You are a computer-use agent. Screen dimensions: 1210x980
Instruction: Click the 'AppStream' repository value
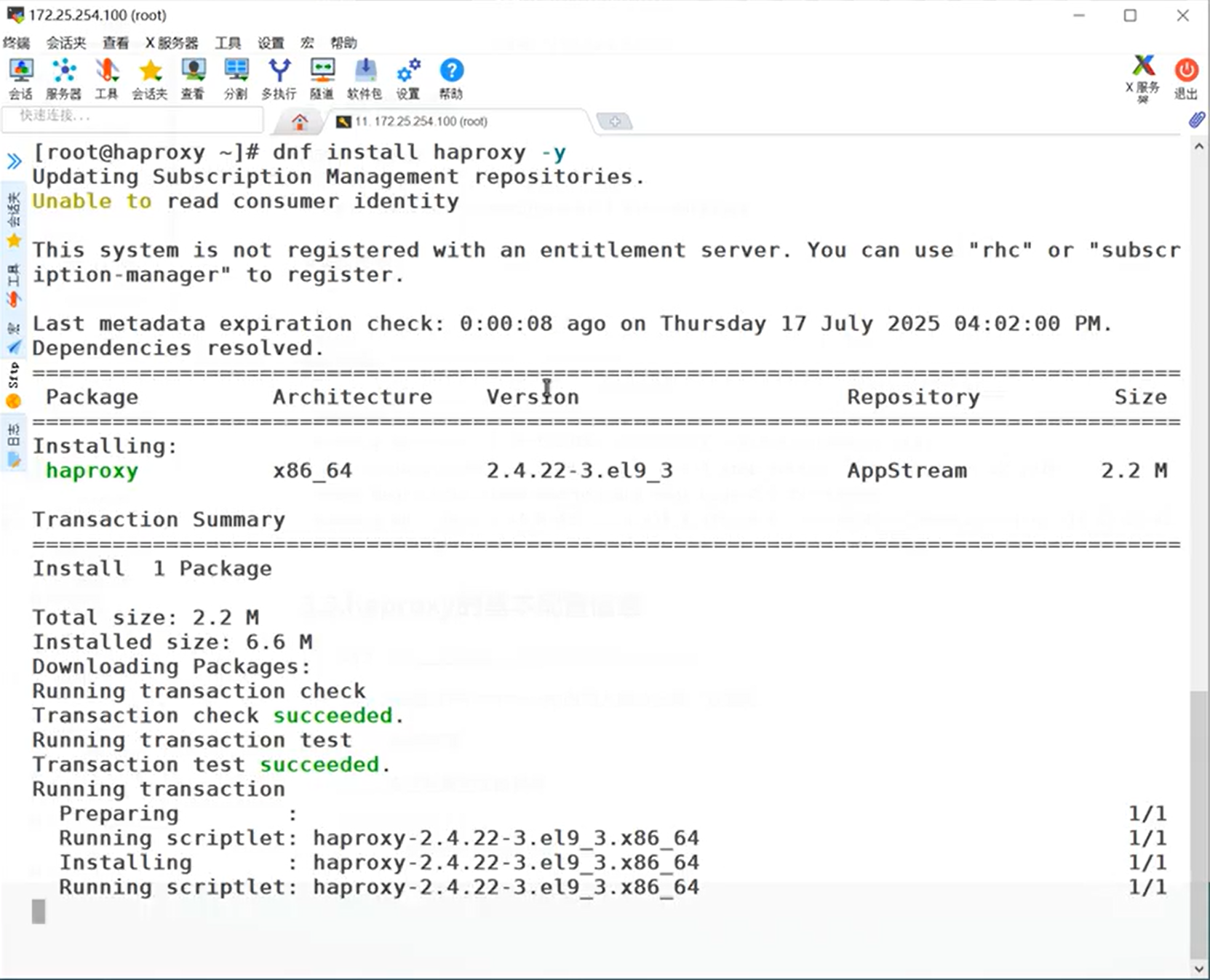pyautogui.click(x=907, y=471)
